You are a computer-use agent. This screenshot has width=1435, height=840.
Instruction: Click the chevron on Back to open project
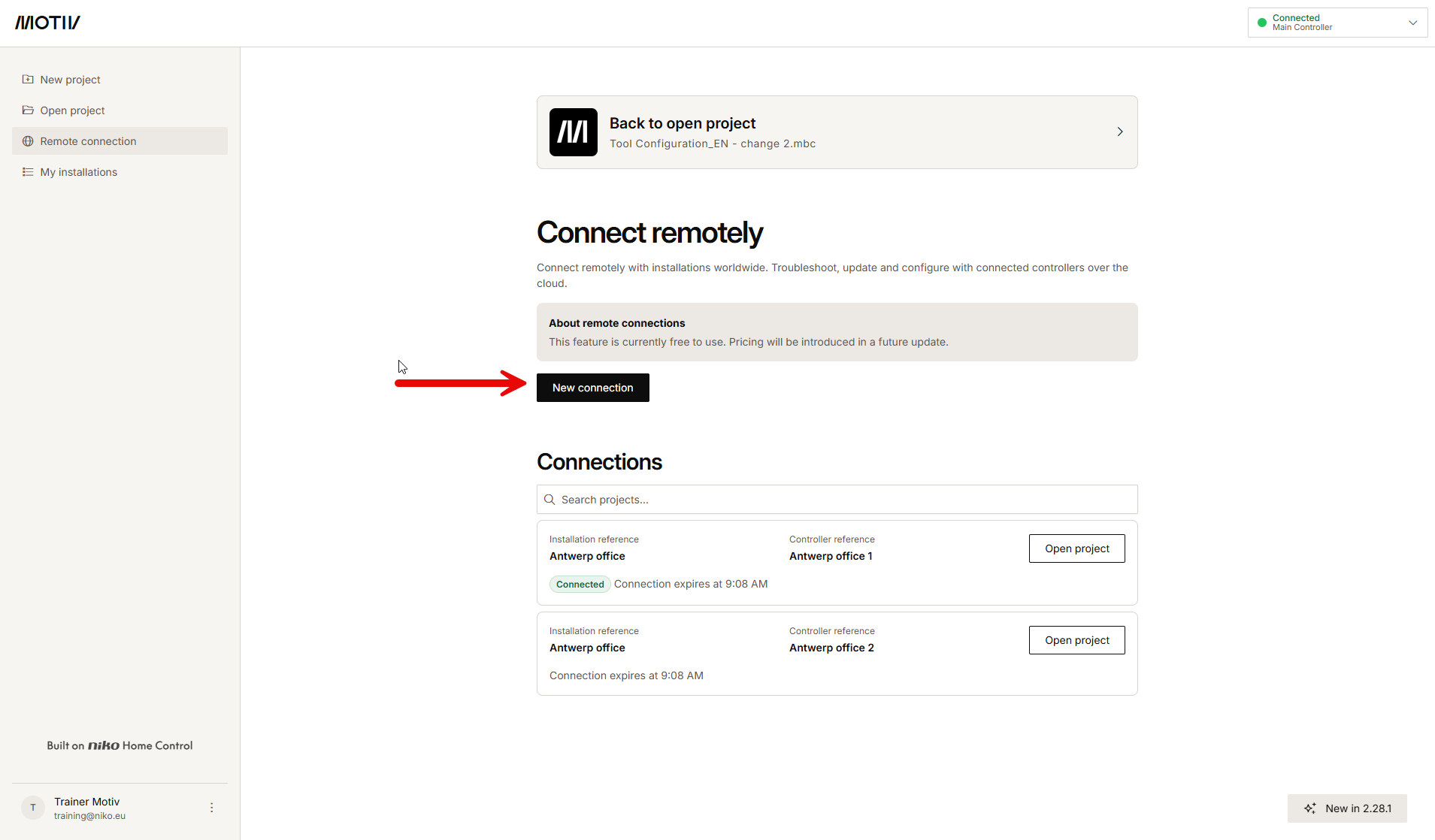click(1120, 131)
